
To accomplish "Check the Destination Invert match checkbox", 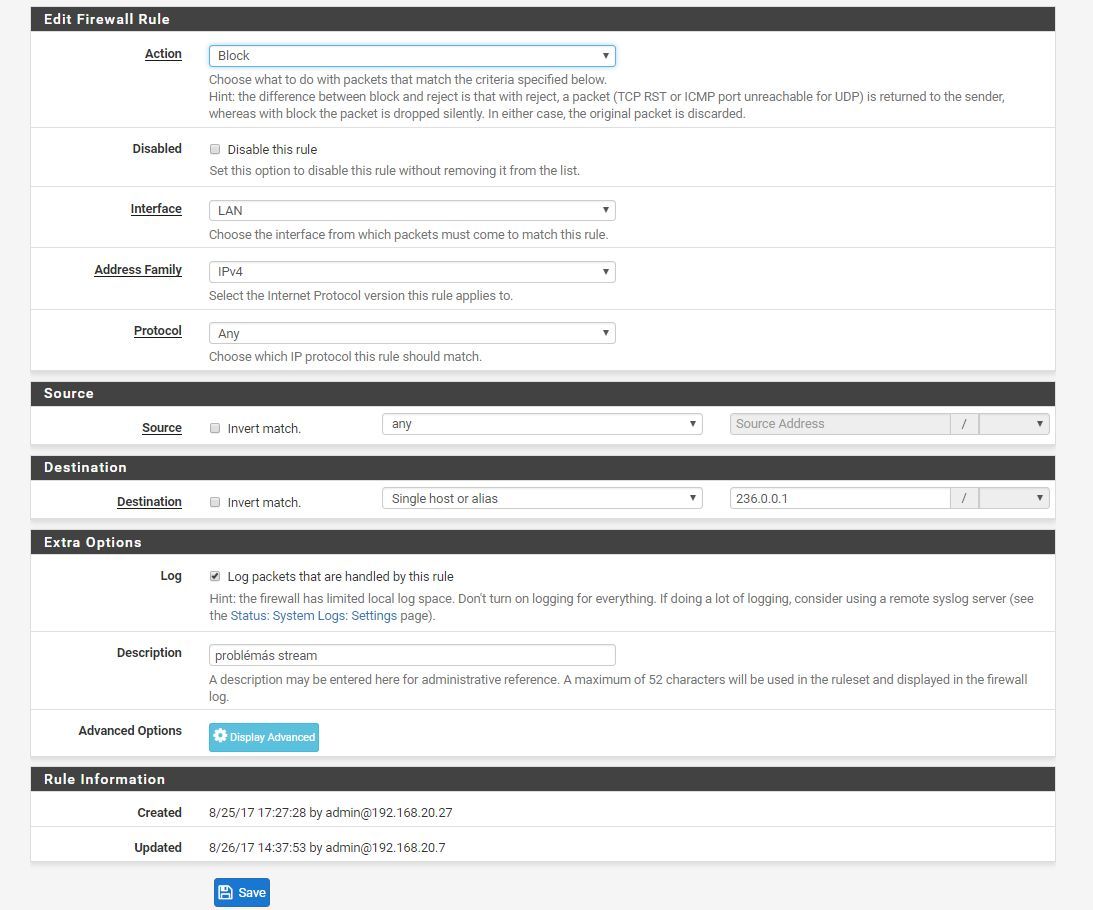I will pos(215,502).
